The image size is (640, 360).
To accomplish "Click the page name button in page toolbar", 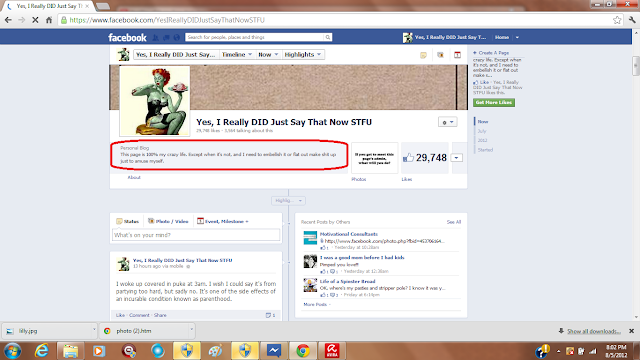I will (176, 55).
